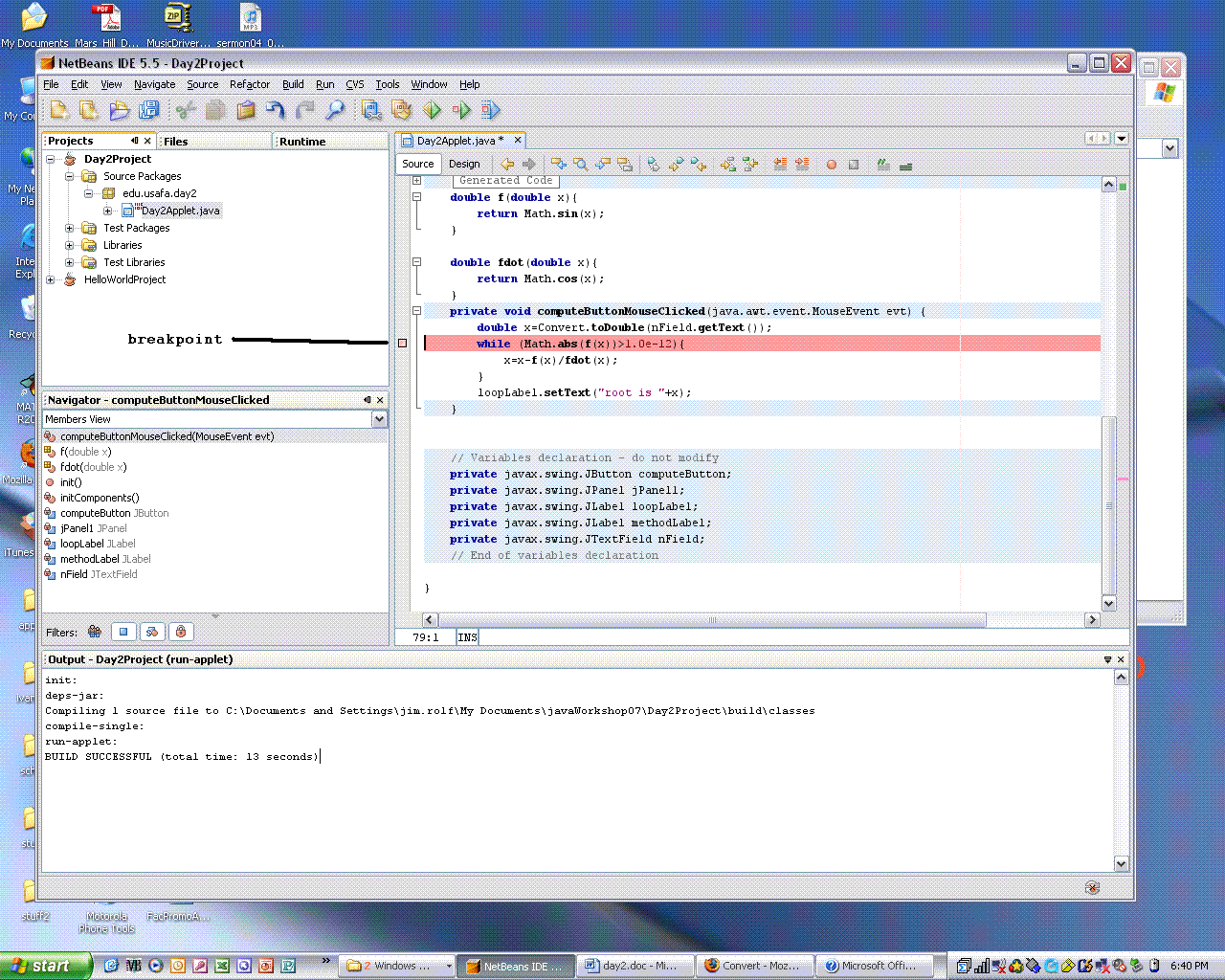
Task: Expand the Day2Applet.java node
Action: [x=108, y=211]
